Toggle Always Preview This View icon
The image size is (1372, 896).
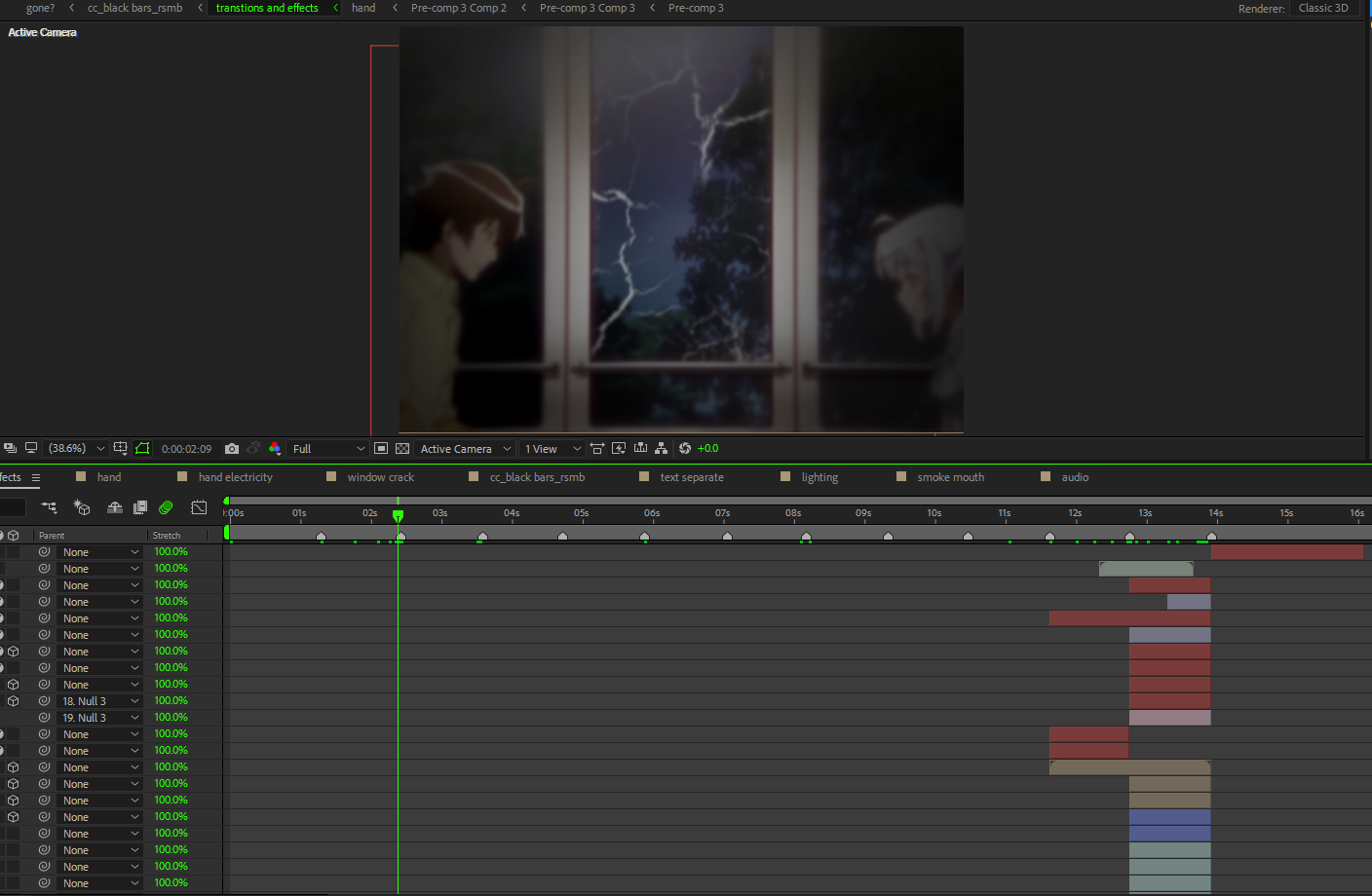[10, 448]
